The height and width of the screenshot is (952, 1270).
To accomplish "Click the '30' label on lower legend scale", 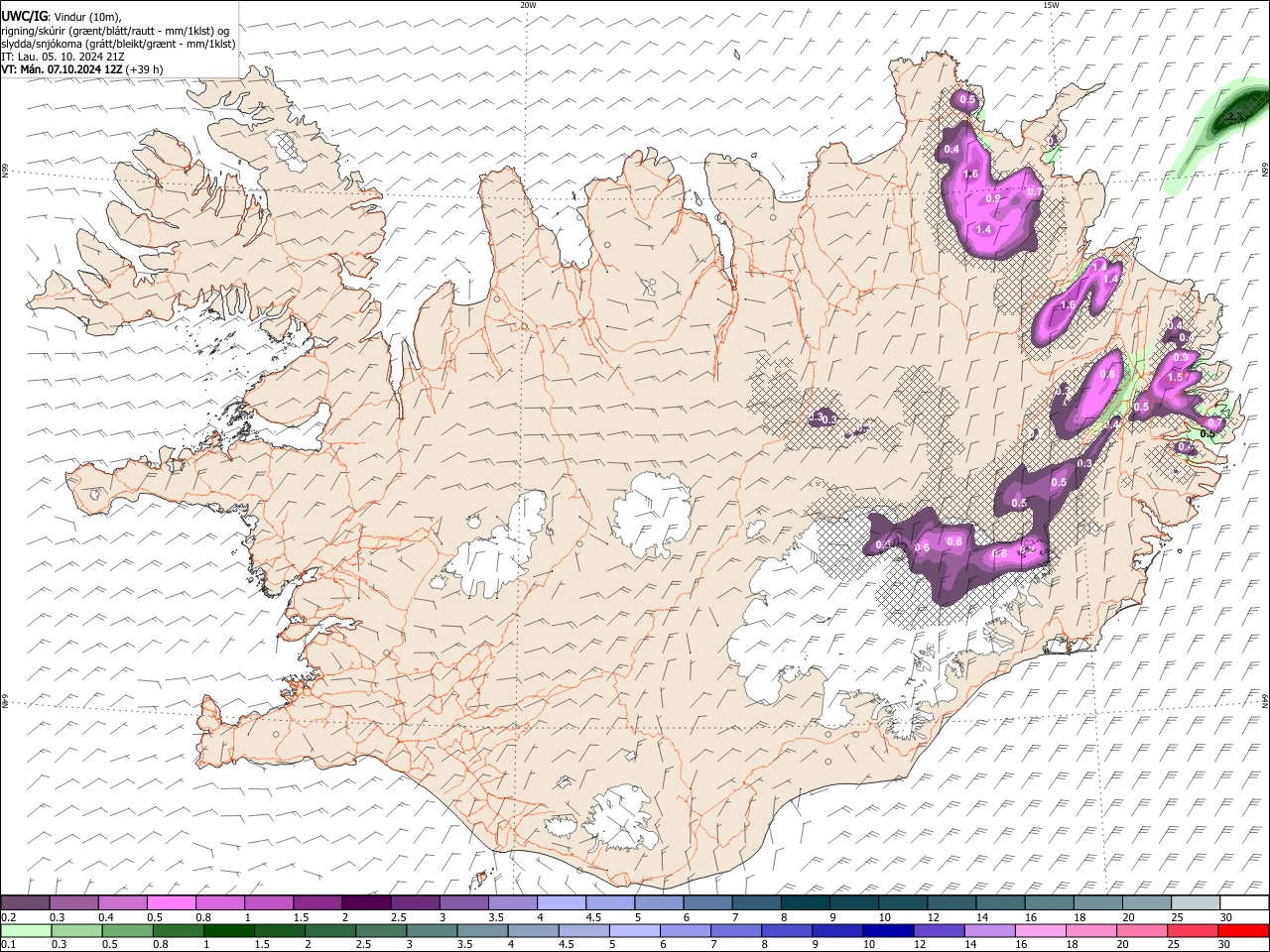I will pyautogui.click(x=1225, y=944).
